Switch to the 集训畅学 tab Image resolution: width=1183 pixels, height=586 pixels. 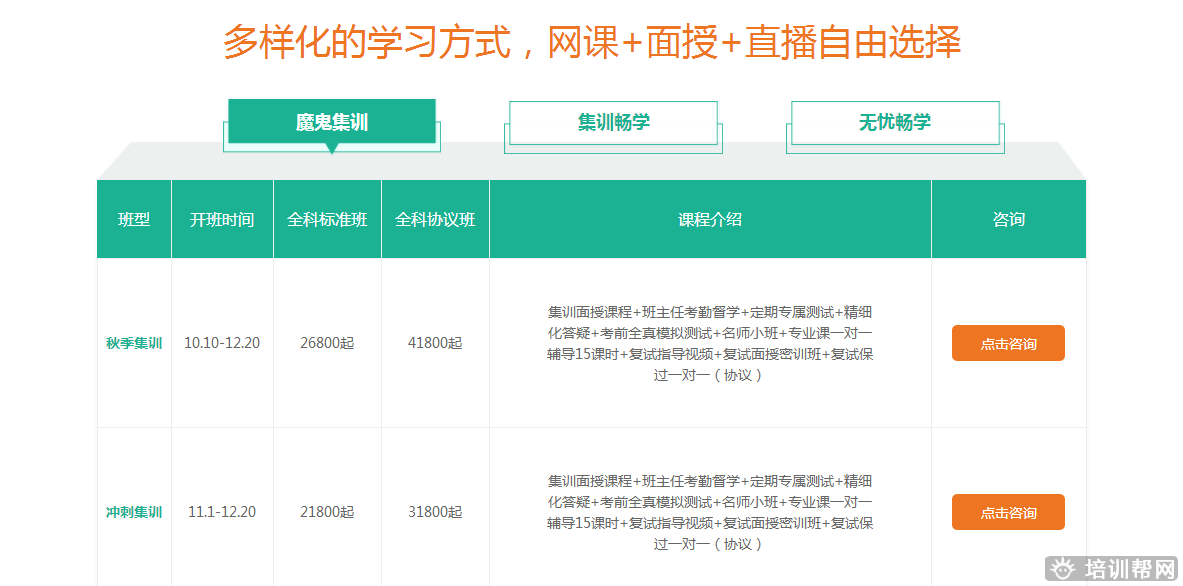pos(613,122)
